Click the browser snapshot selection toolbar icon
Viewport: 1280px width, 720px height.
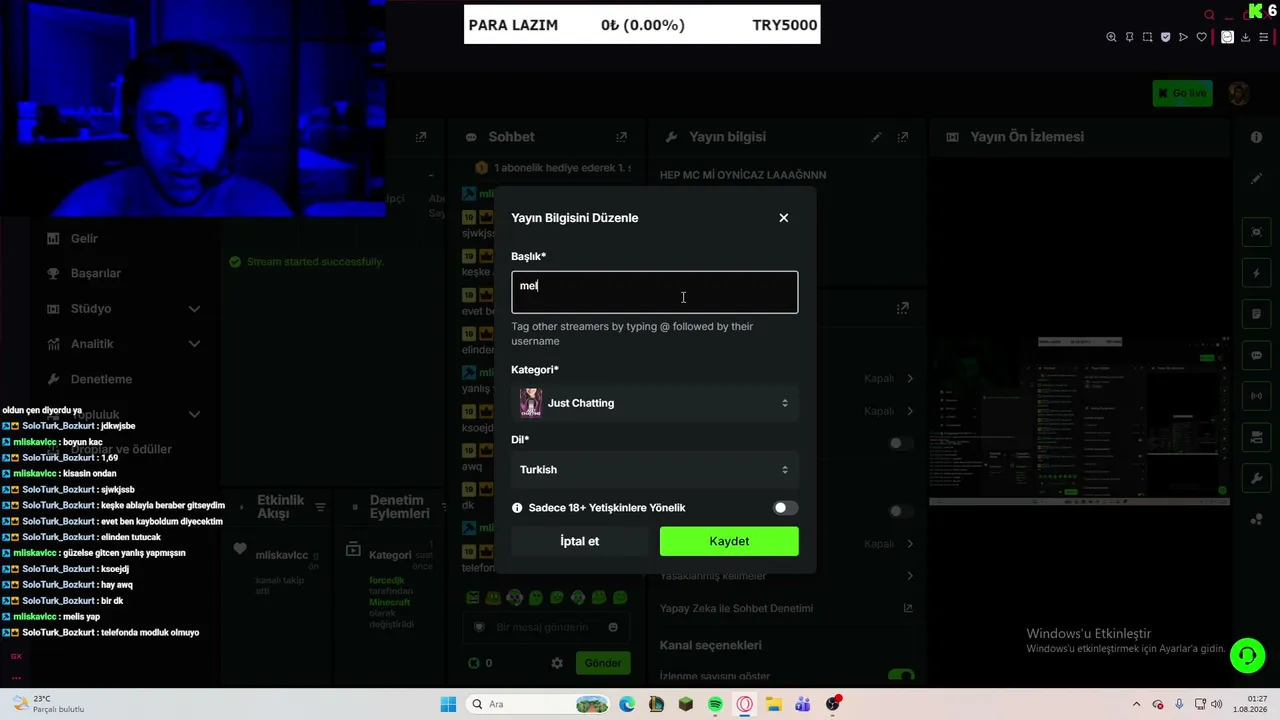pyautogui.click(x=1147, y=38)
